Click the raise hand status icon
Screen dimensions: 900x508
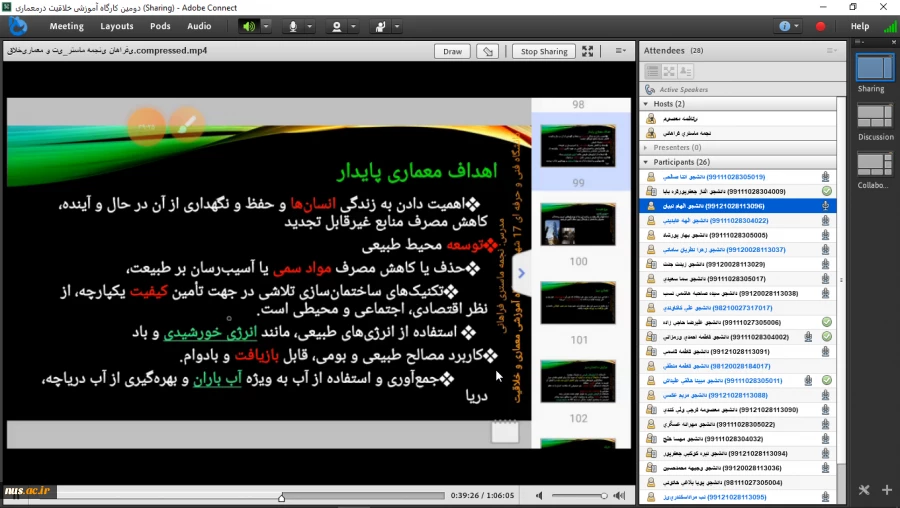[381, 26]
